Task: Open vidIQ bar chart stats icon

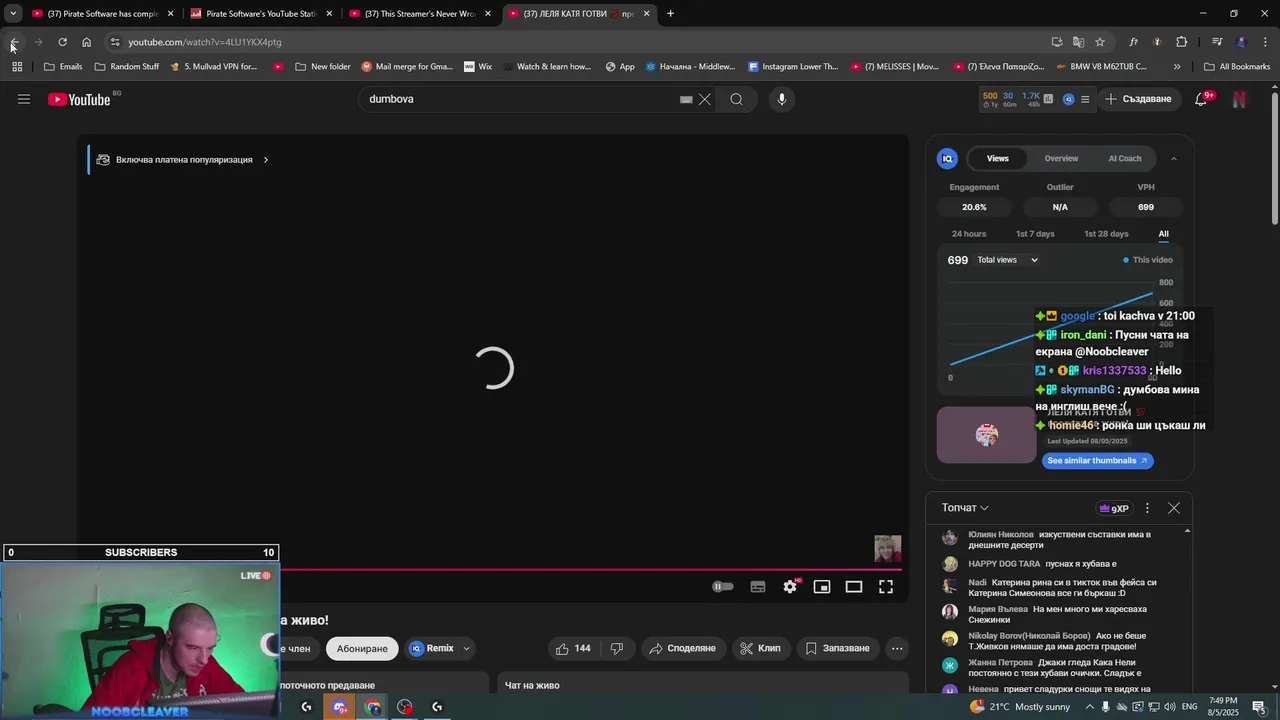Action: coord(1048,99)
